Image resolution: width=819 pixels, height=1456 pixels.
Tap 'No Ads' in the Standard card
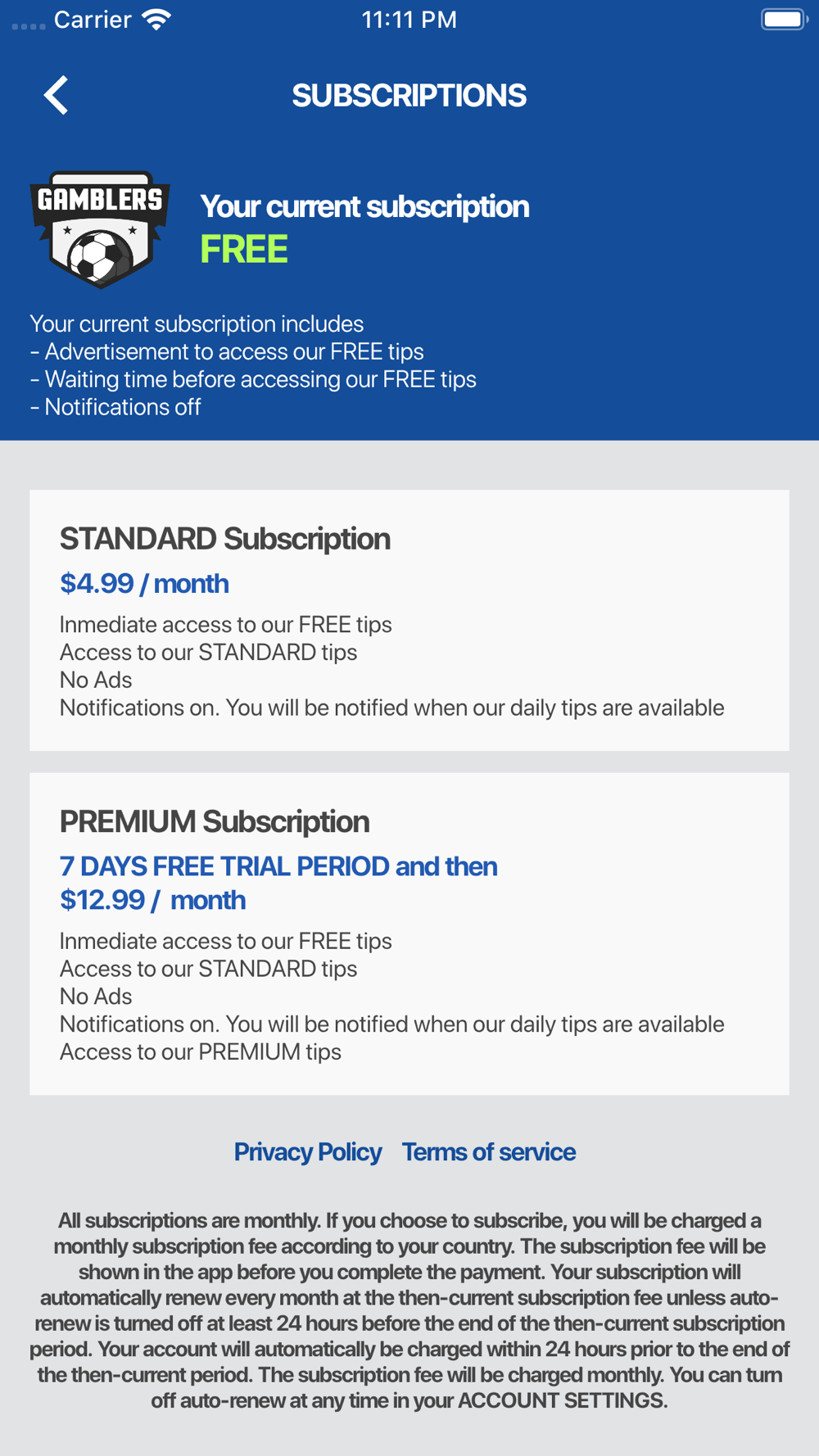point(96,680)
